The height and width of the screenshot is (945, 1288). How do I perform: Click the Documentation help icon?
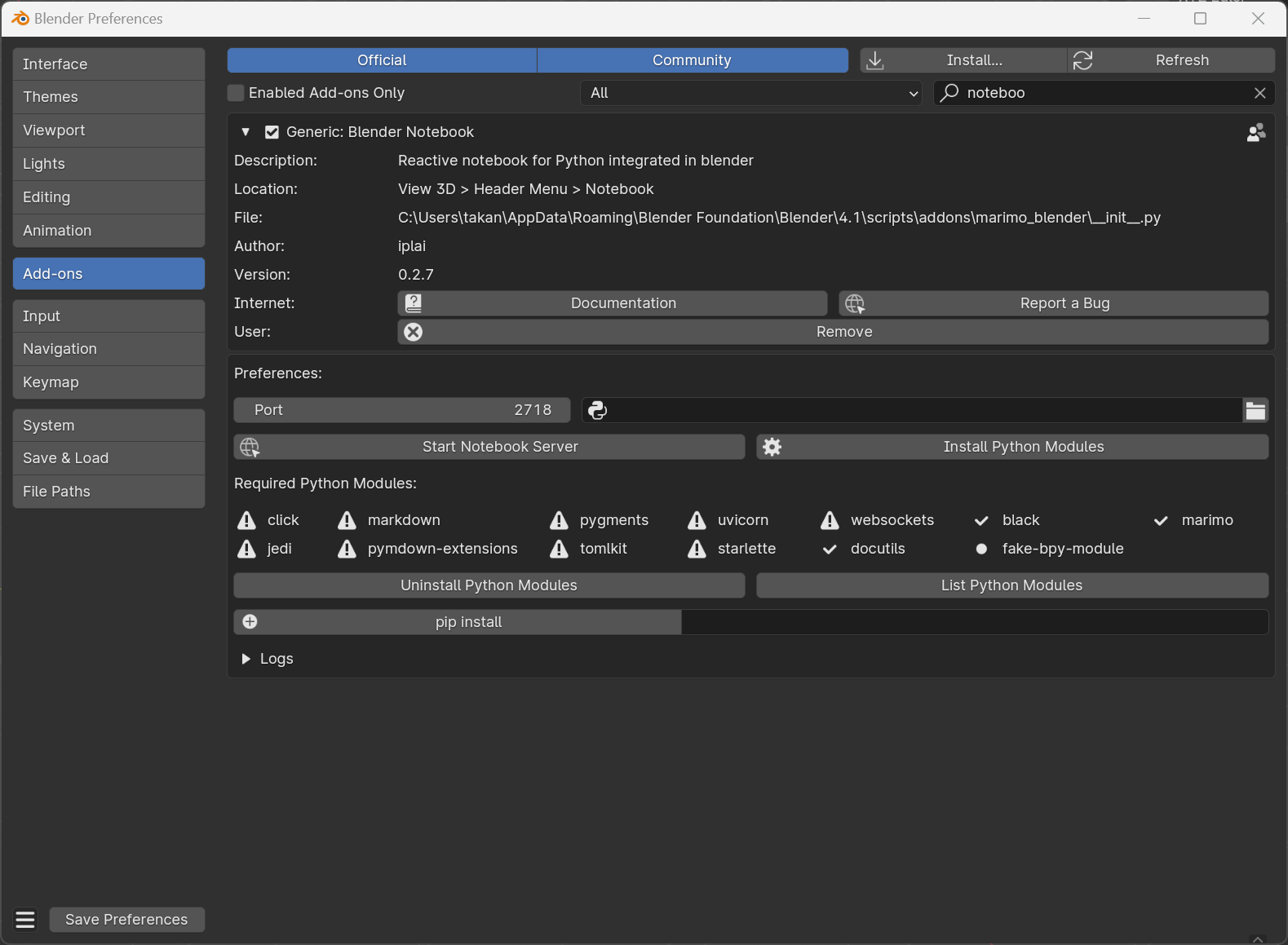(x=414, y=303)
